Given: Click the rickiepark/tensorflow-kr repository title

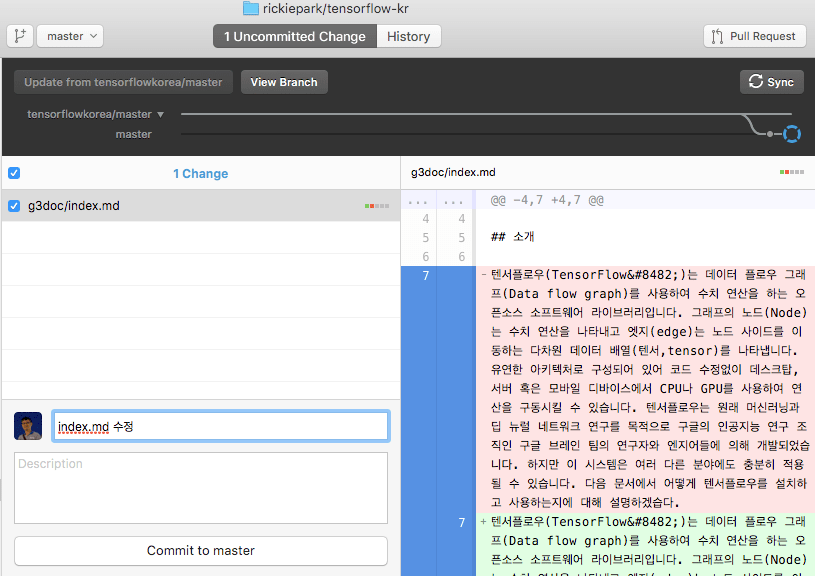Looking at the screenshot, I should [x=336, y=8].
